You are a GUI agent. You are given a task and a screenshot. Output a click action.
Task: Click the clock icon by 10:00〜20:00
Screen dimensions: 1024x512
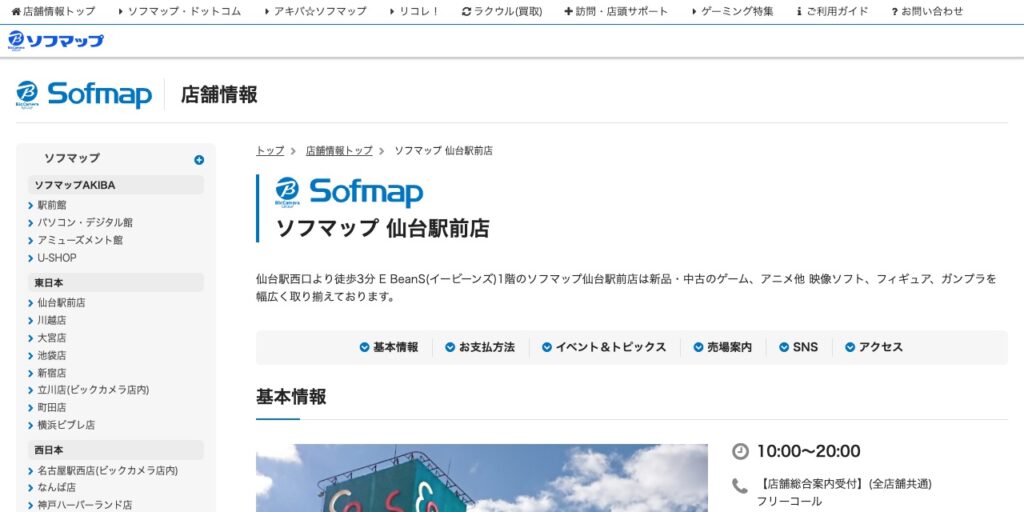(740, 451)
